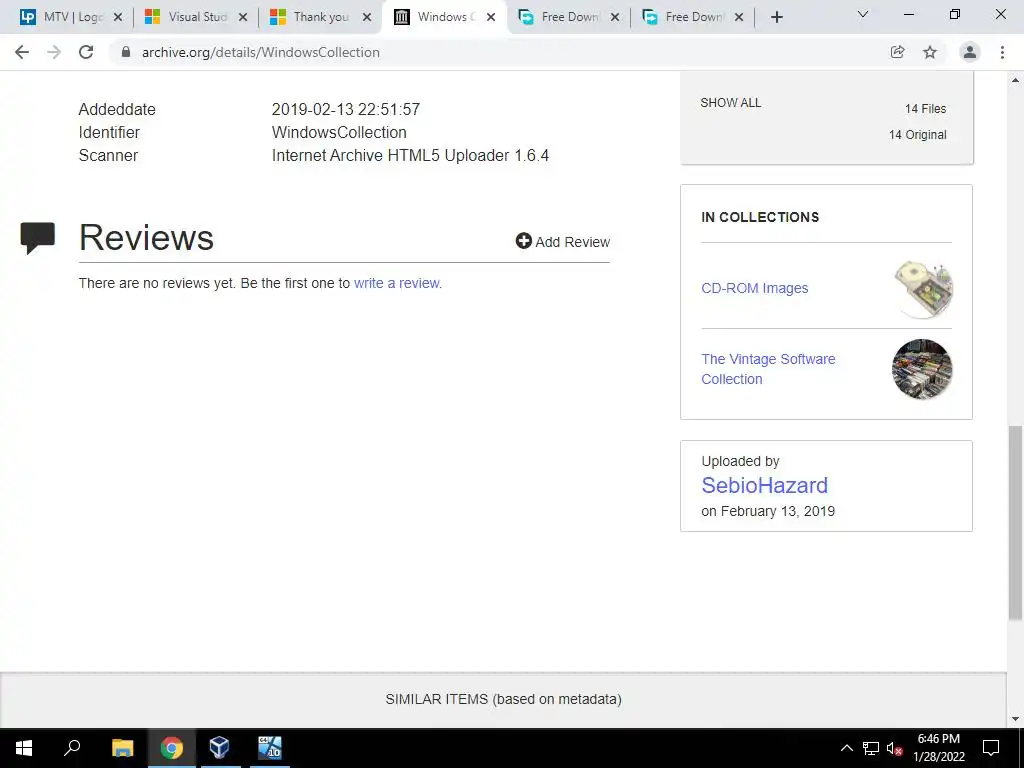Open the tab search chevron

click(x=863, y=14)
